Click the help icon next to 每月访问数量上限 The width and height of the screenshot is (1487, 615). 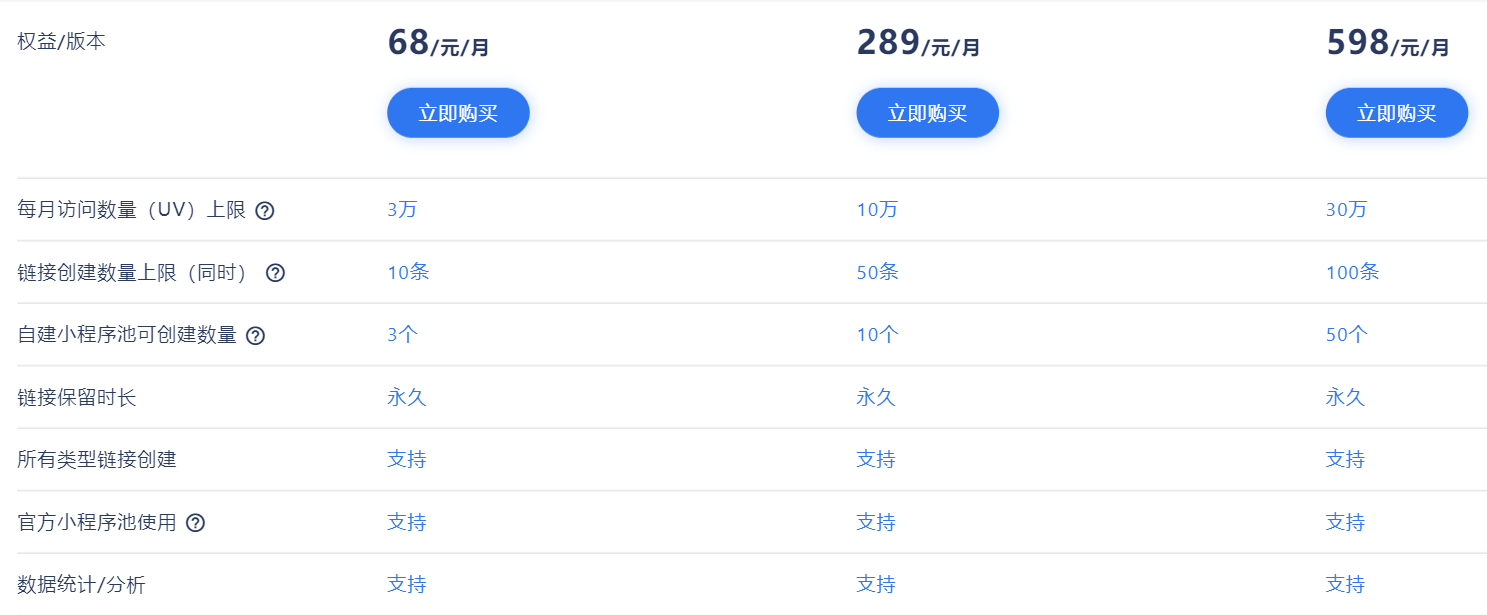(265, 210)
